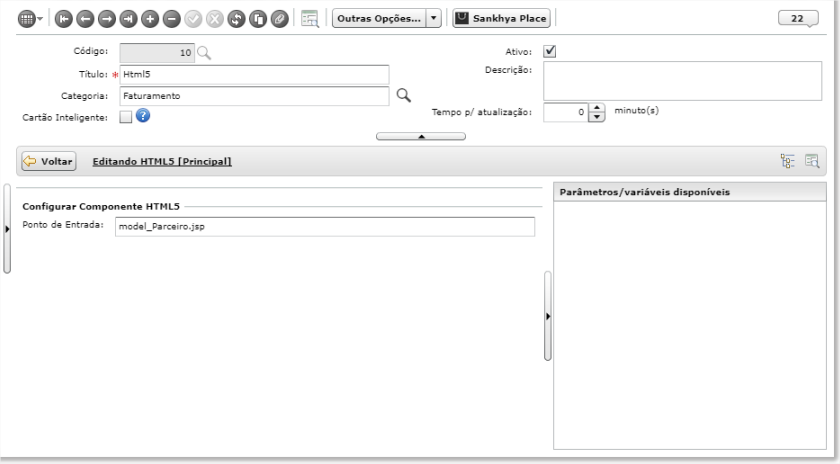Open dropdown arrow beside grid view icon
This screenshot has height=464, width=840.
40,19
